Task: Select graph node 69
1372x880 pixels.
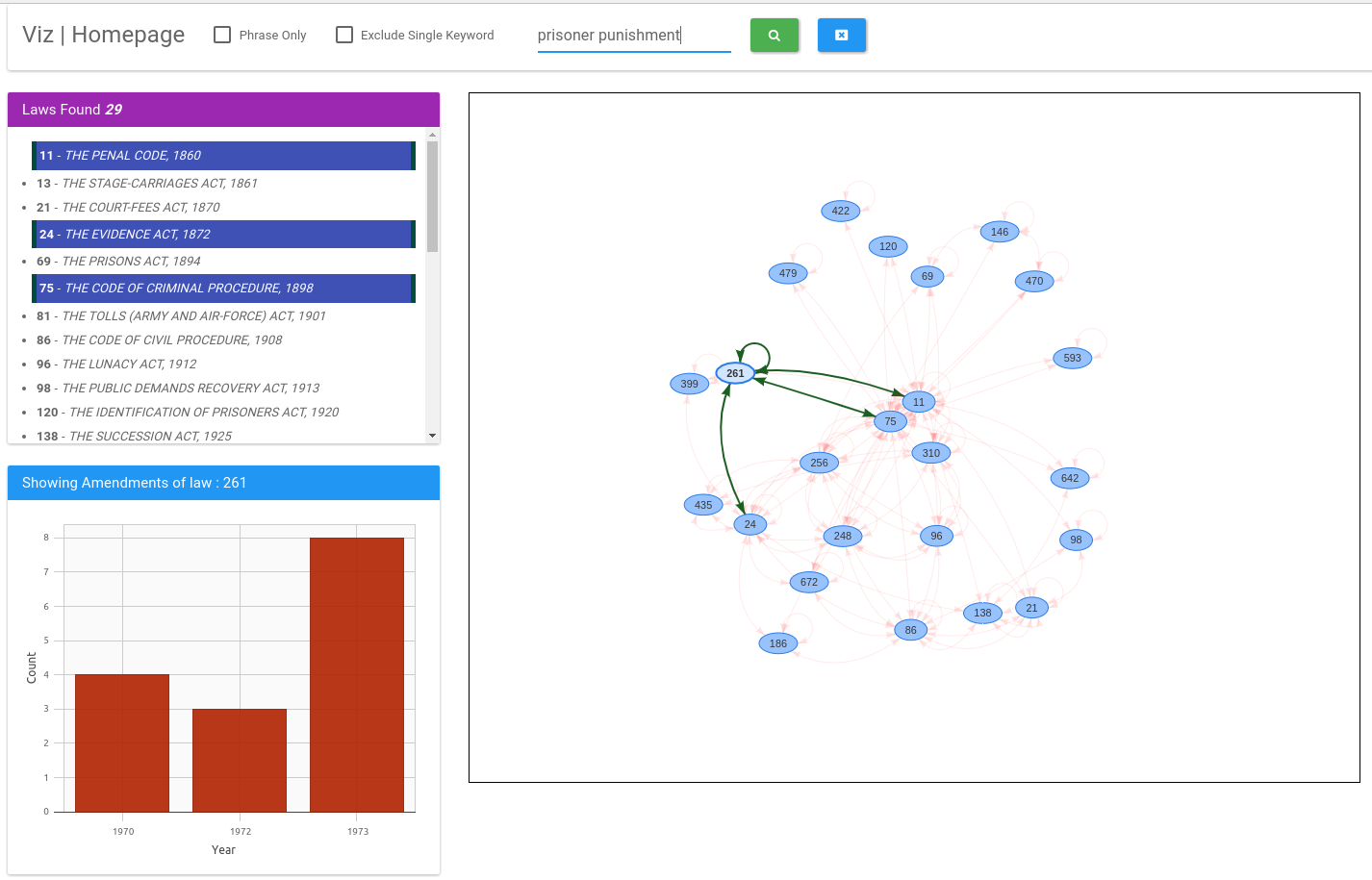Action: point(927,276)
